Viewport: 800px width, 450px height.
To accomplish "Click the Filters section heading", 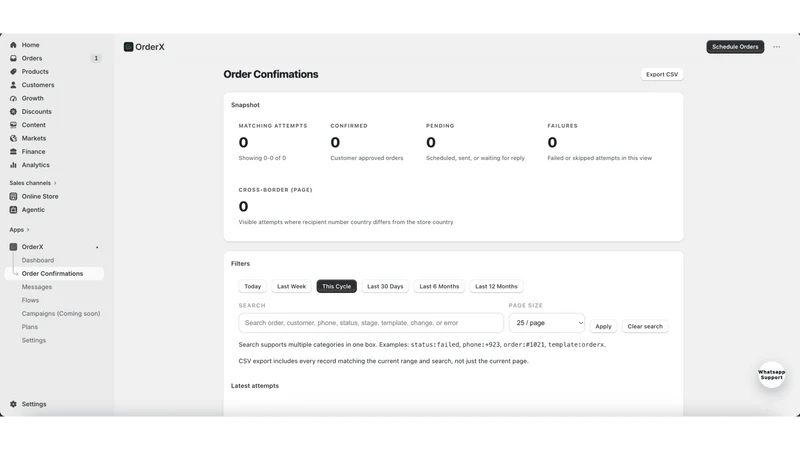I will click(240, 264).
